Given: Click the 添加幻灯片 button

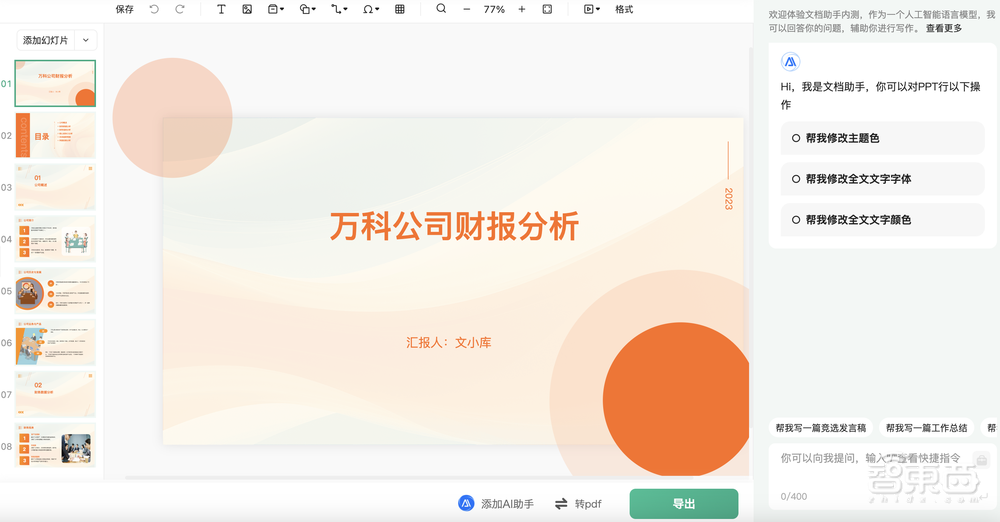Looking at the screenshot, I should tap(45, 40).
